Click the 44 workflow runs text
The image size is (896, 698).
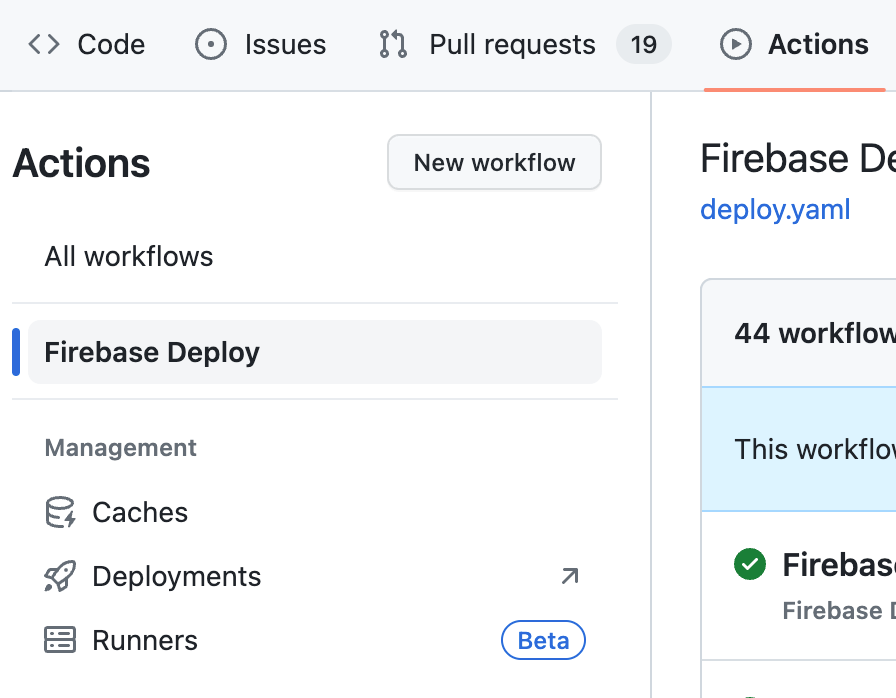pyautogui.click(x=815, y=333)
